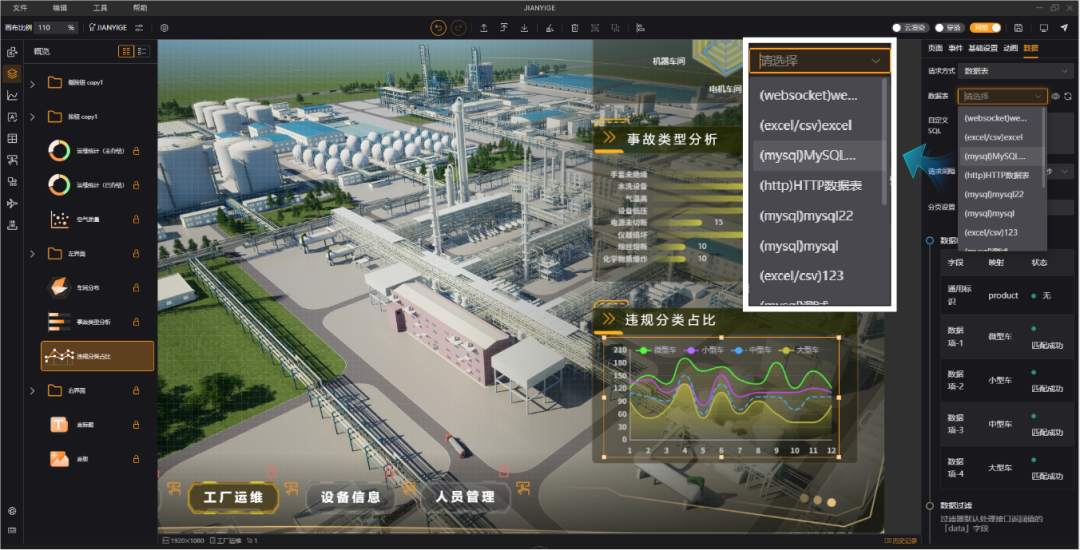The height and width of the screenshot is (550, 1080).
Task: Click the upload arrow icon in toolbar
Action: (x=484, y=28)
